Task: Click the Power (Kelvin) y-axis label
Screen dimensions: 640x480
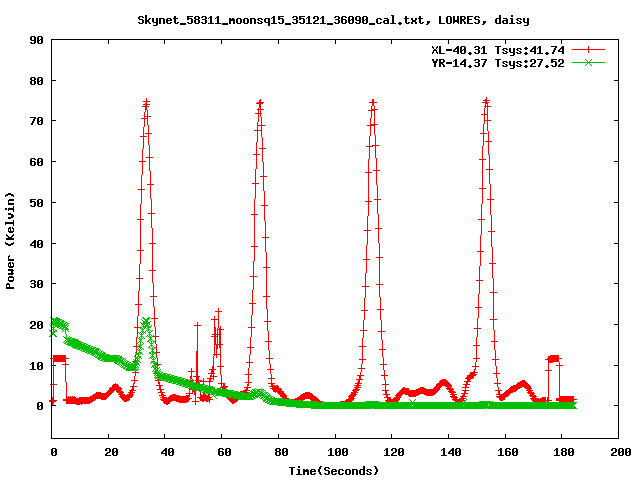Action: tap(10, 241)
